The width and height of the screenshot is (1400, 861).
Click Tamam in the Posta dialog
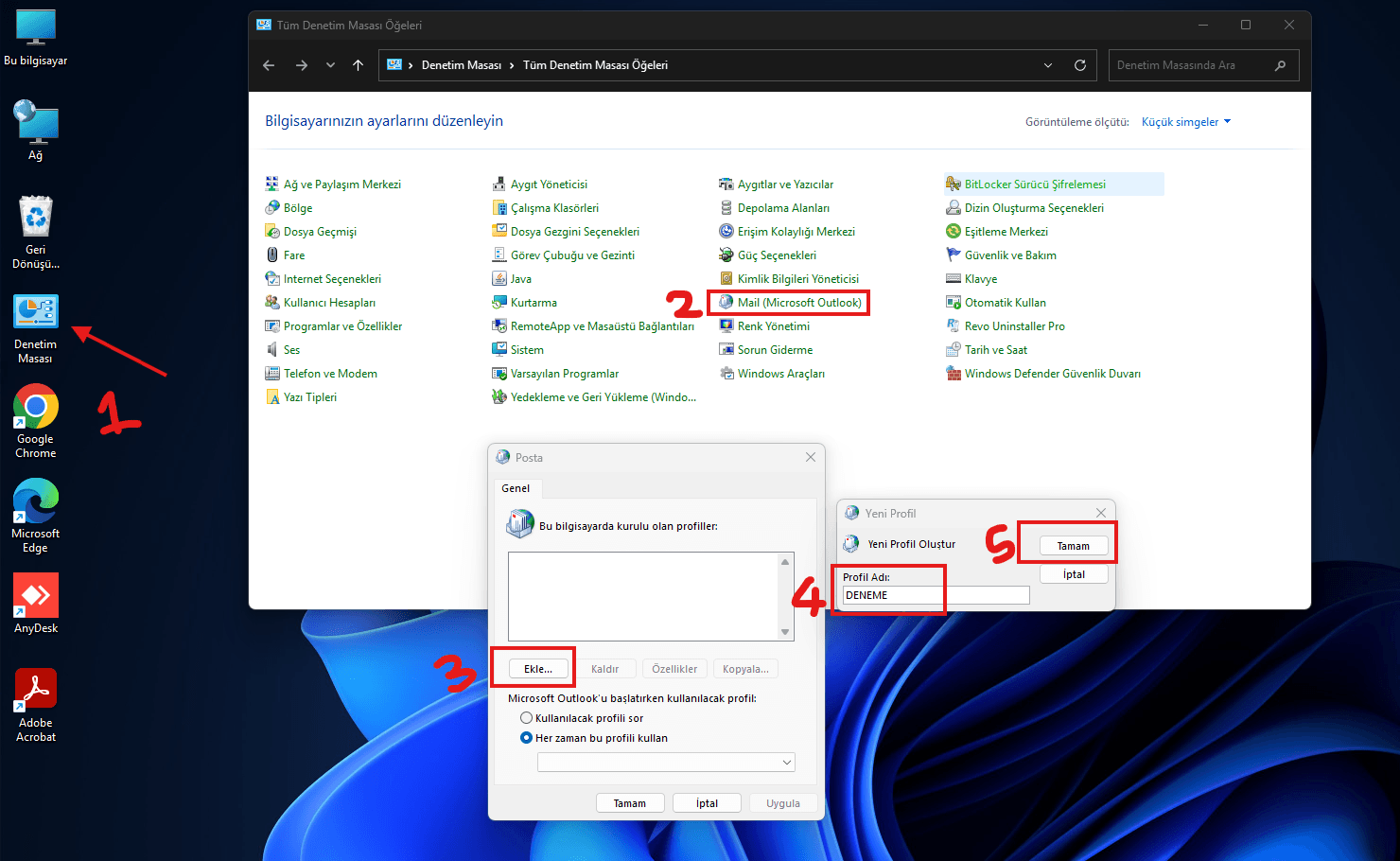[x=630, y=803]
